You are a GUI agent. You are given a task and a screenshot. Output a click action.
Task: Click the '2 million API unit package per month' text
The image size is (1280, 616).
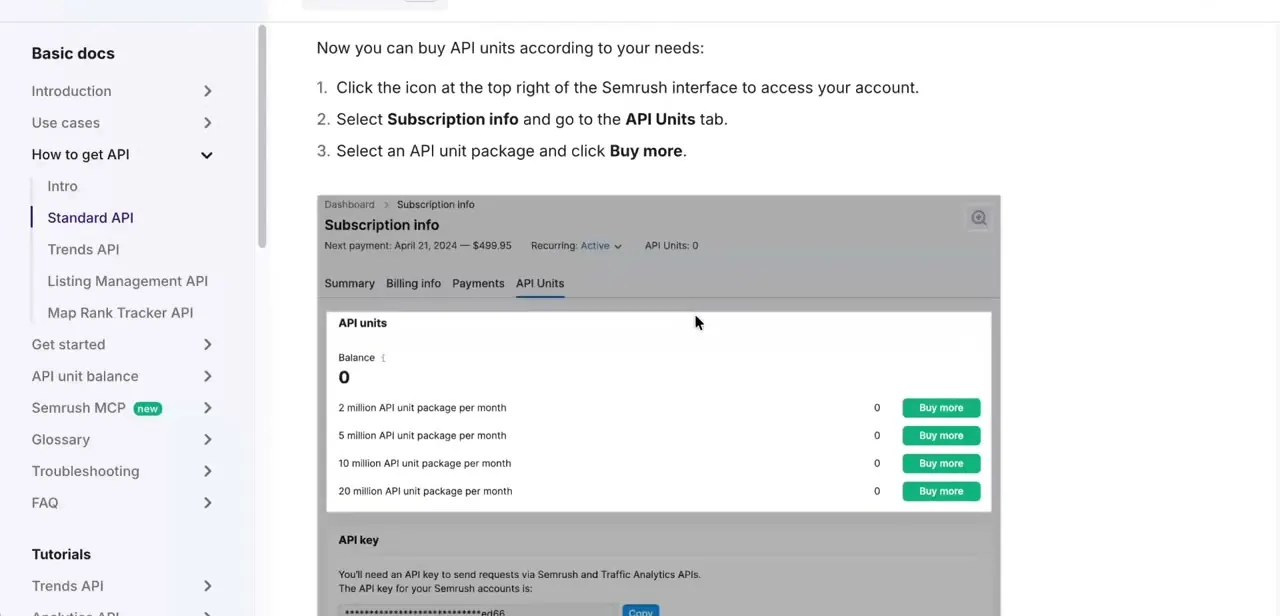click(x=422, y=408)
